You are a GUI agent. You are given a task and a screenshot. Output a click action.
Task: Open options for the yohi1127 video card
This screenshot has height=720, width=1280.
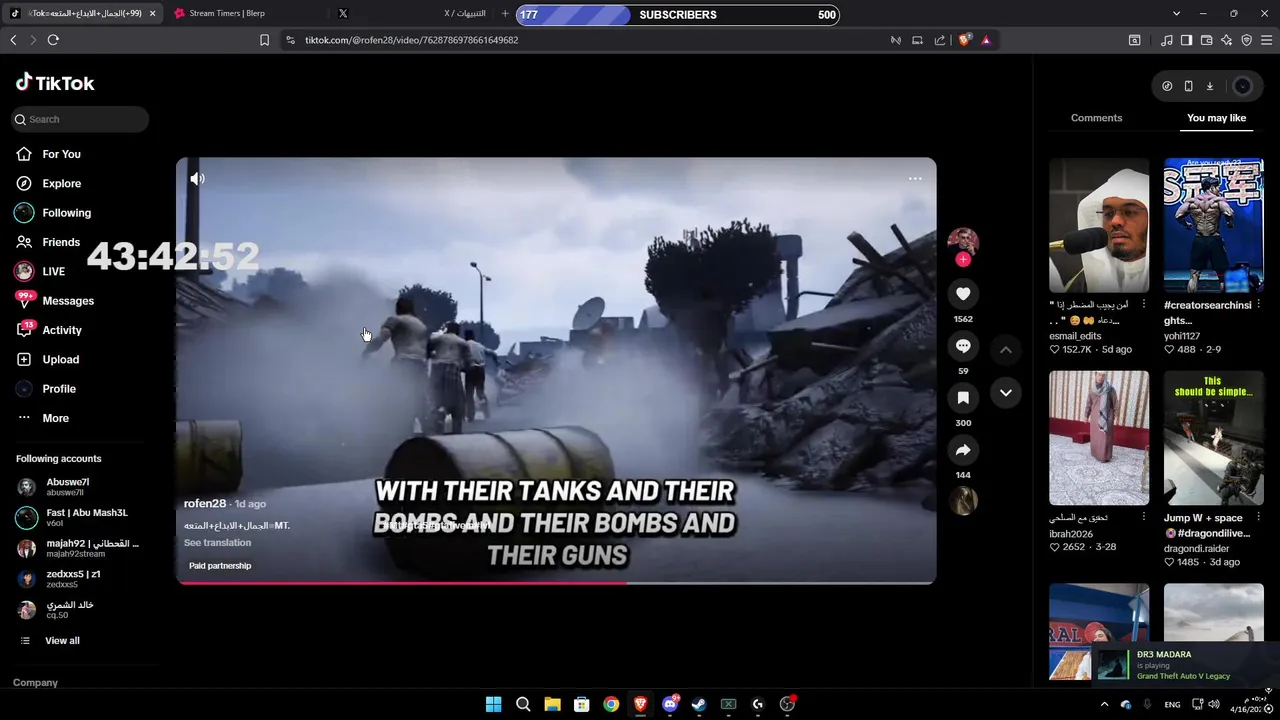pyautogui.click(x=1259, y=305)
